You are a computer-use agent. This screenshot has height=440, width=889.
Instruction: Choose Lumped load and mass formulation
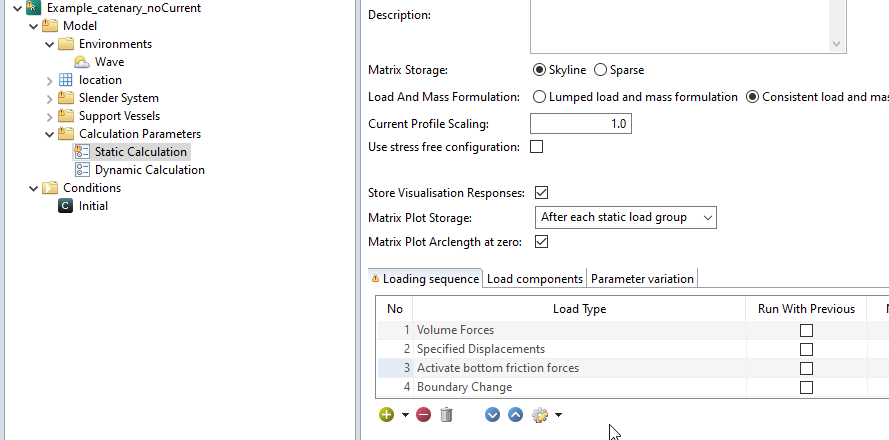tap(540, 97)
